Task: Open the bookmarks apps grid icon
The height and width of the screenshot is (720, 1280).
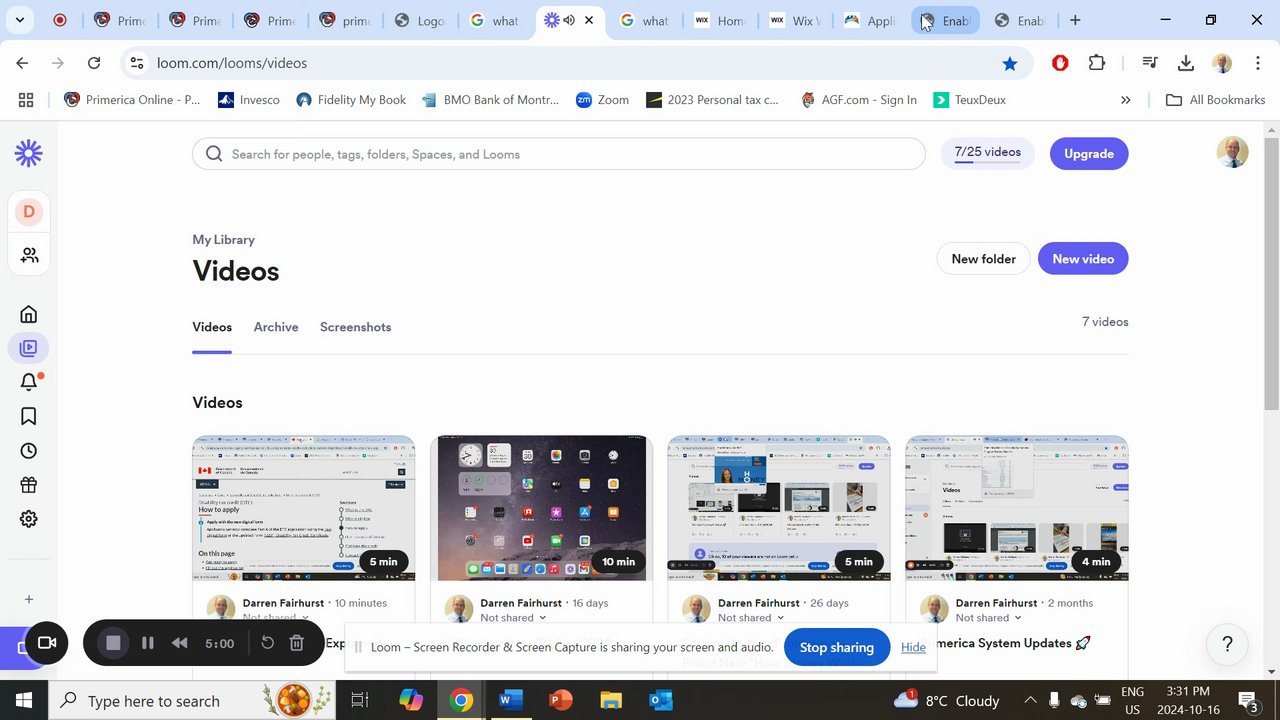Action: click(26, 100)
